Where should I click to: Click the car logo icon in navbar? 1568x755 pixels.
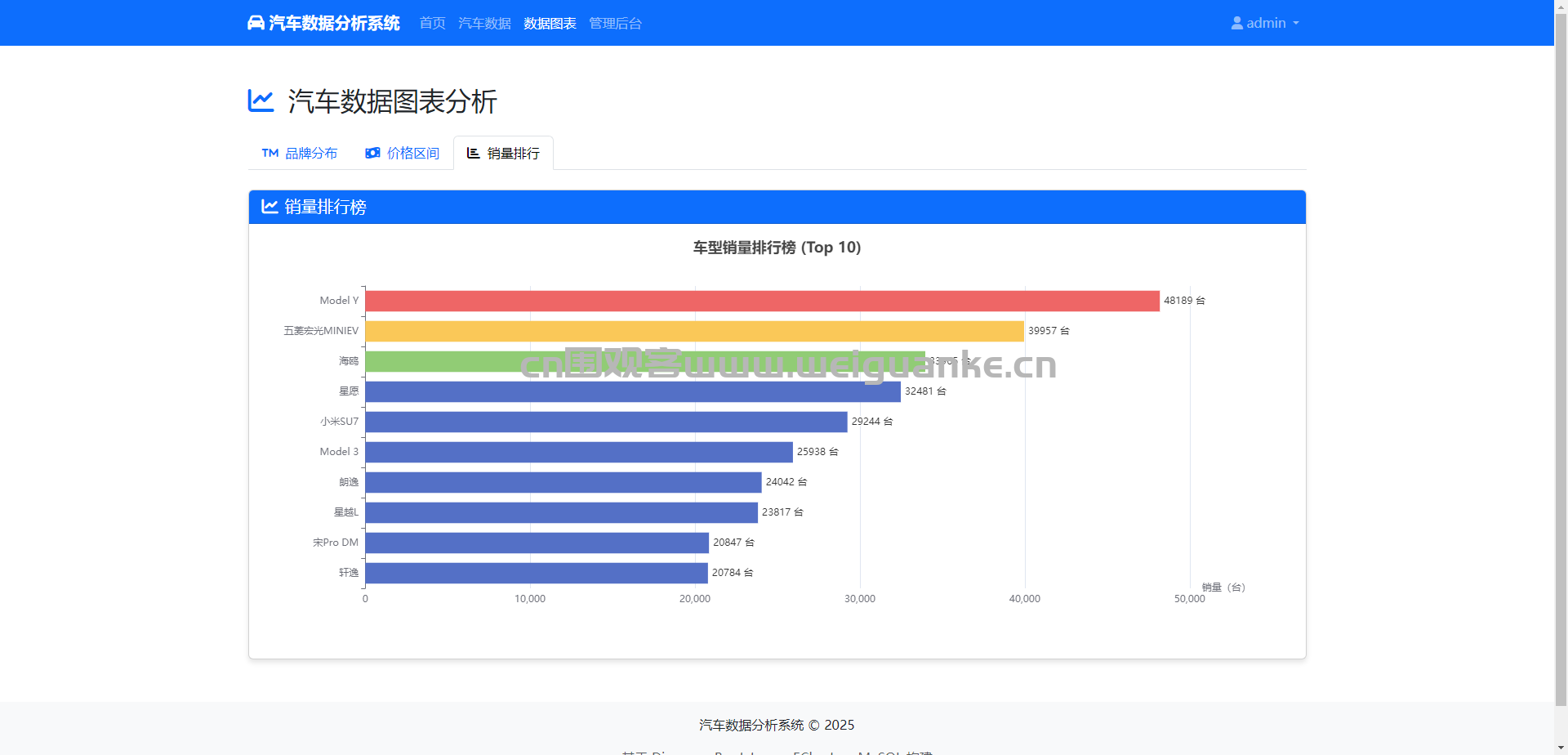pos(256,23)
